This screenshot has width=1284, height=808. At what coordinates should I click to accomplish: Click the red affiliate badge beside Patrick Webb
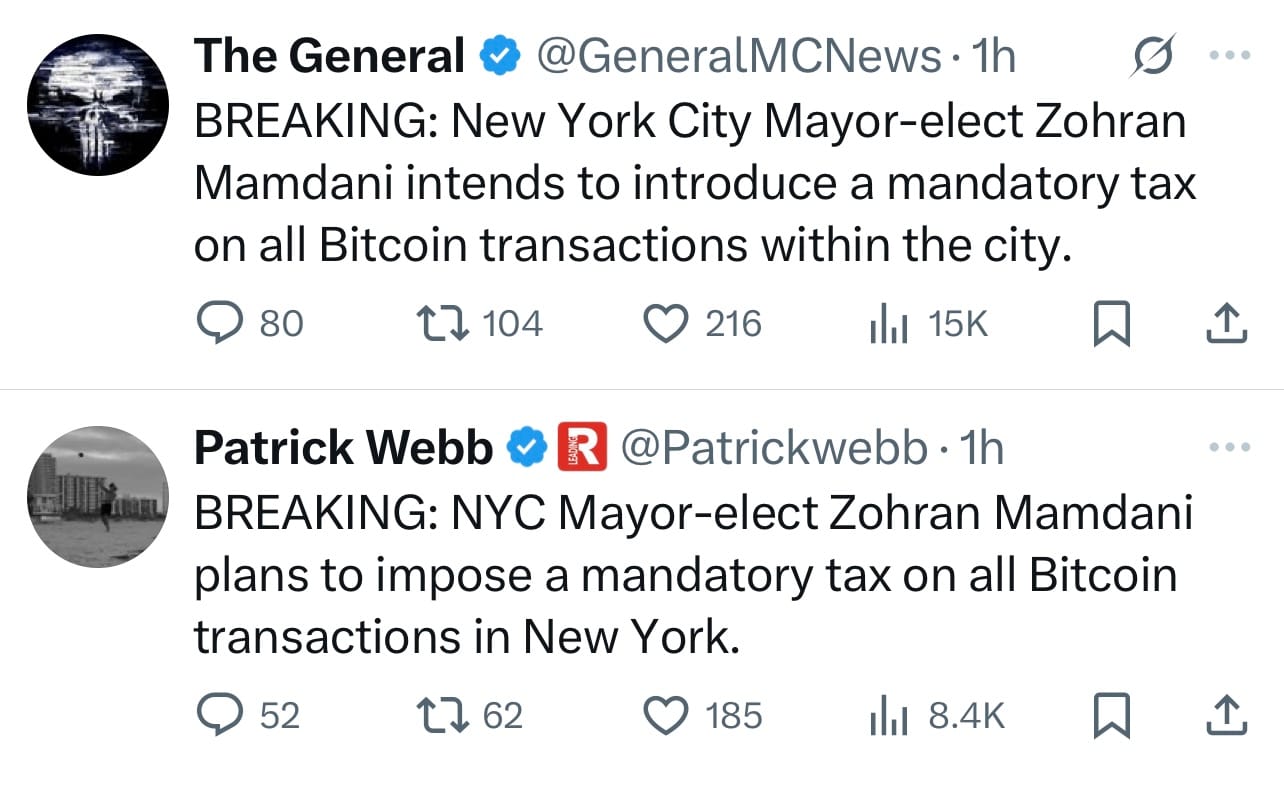(x=581, y=448)
